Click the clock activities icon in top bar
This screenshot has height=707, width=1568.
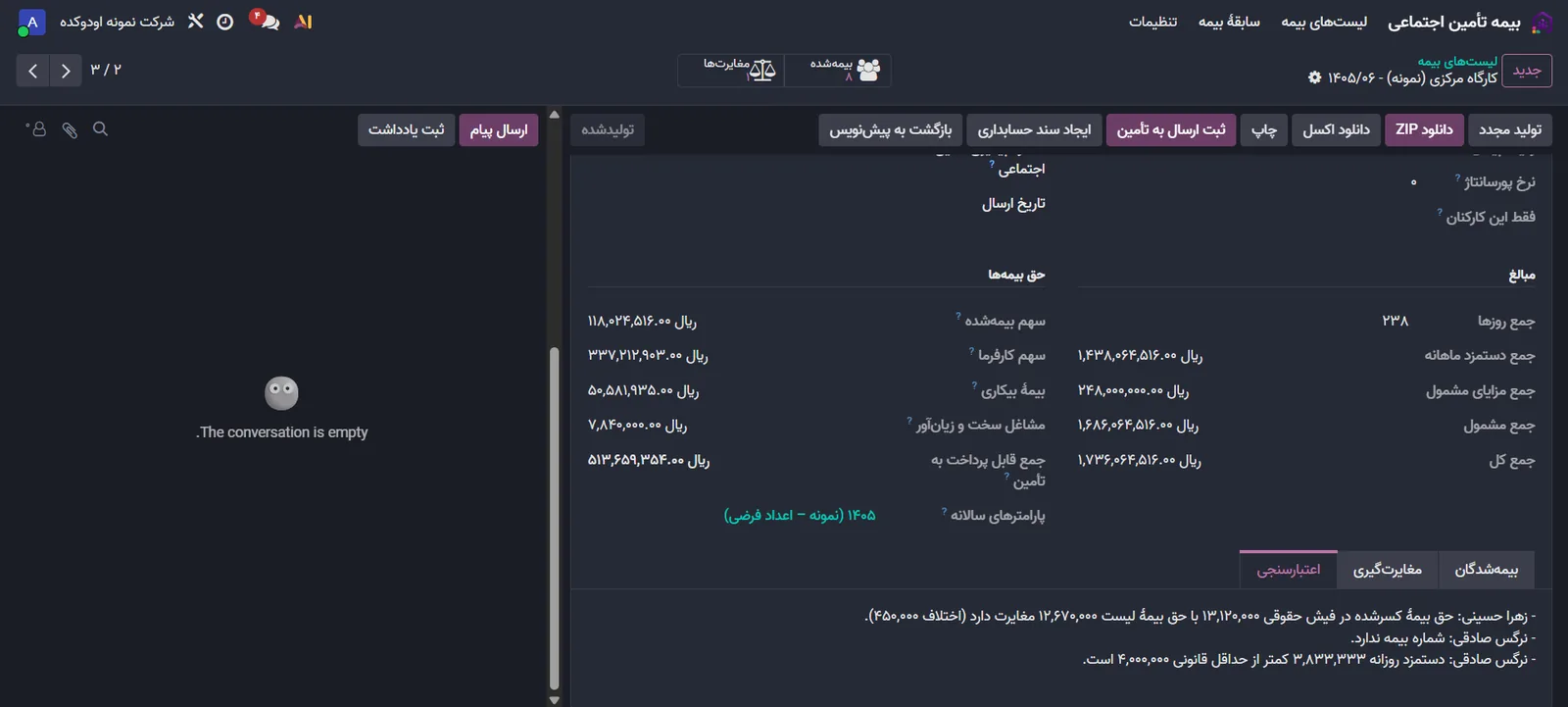click(x=224, y=22)
